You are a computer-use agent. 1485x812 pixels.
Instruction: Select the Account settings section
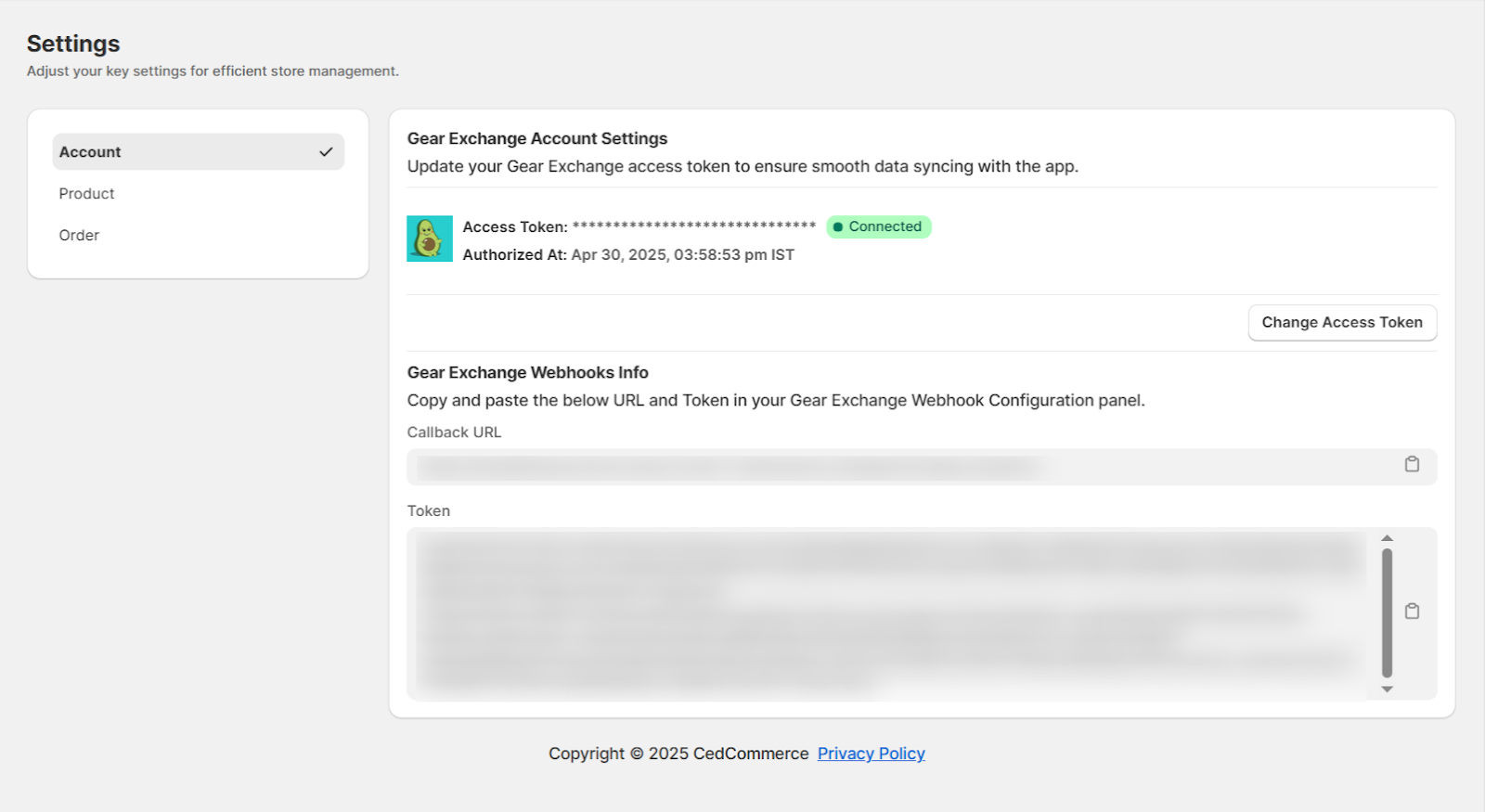coord(199,151)
